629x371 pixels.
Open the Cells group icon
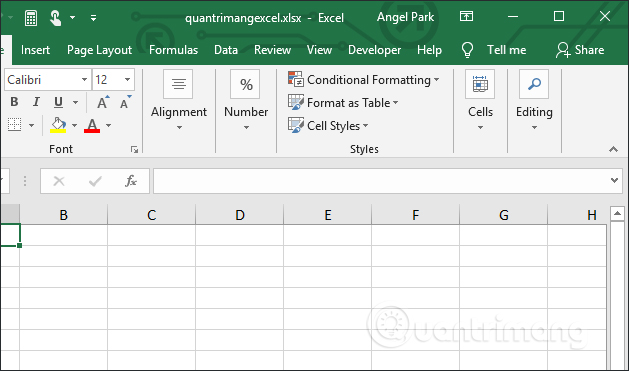pos(480,84)
